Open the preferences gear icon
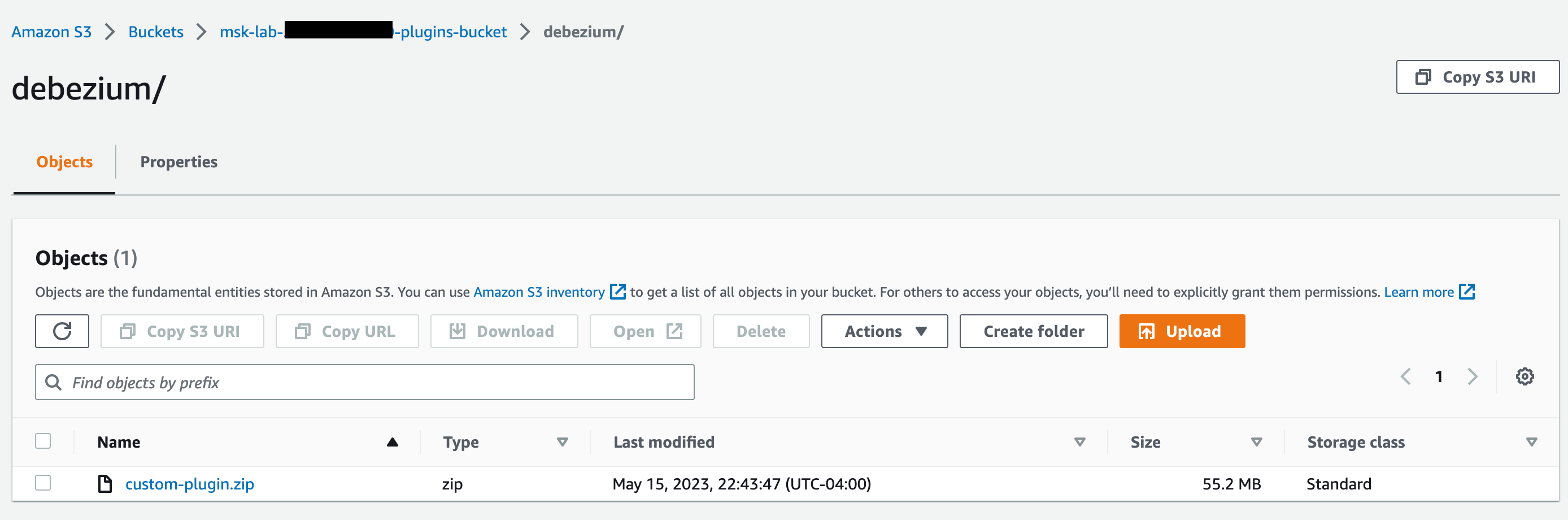Screen dimensions: 1568x520 [x=1524, y=376]
